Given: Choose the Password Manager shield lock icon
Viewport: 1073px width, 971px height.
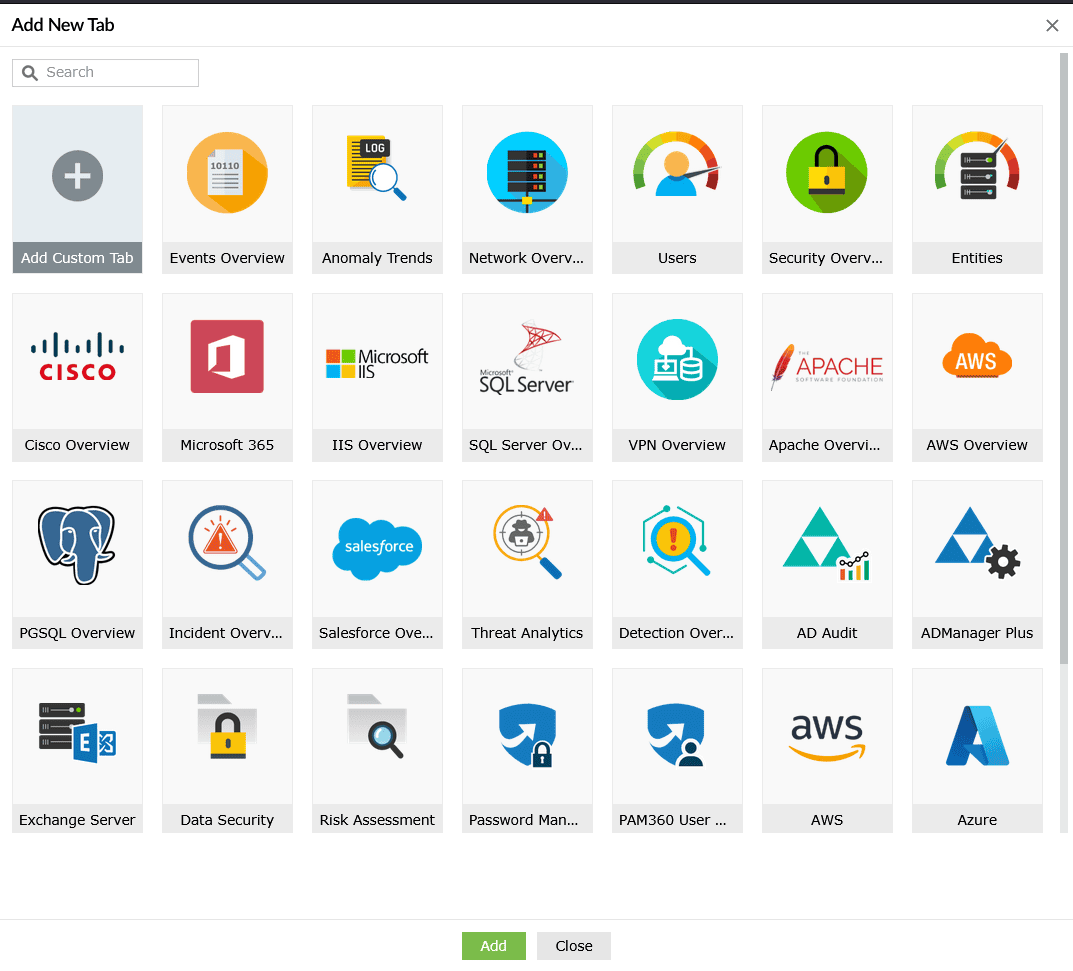Looking at the screenshot, I should (527, 736).
